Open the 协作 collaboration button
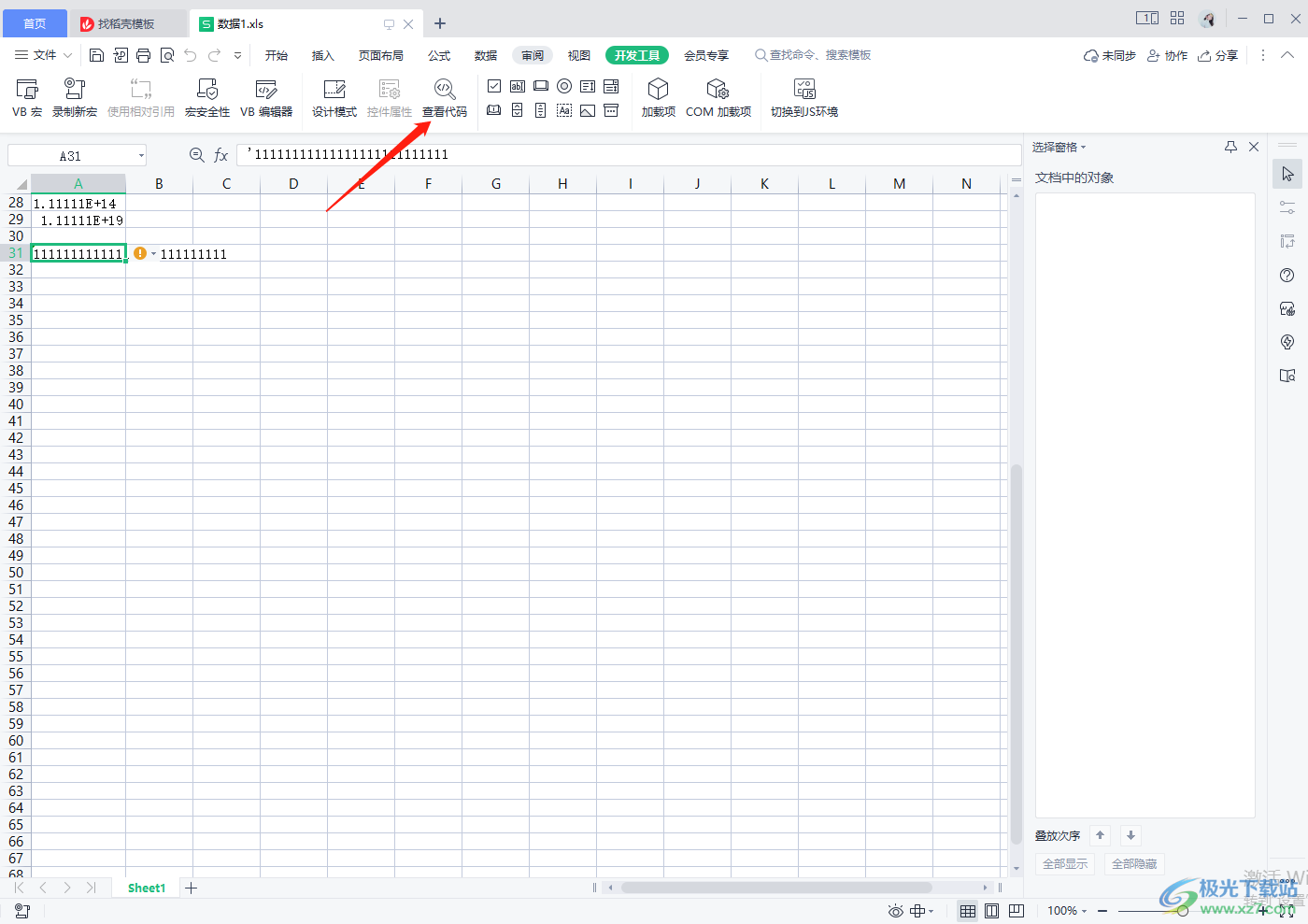1308x924 pixels. 1168,56
